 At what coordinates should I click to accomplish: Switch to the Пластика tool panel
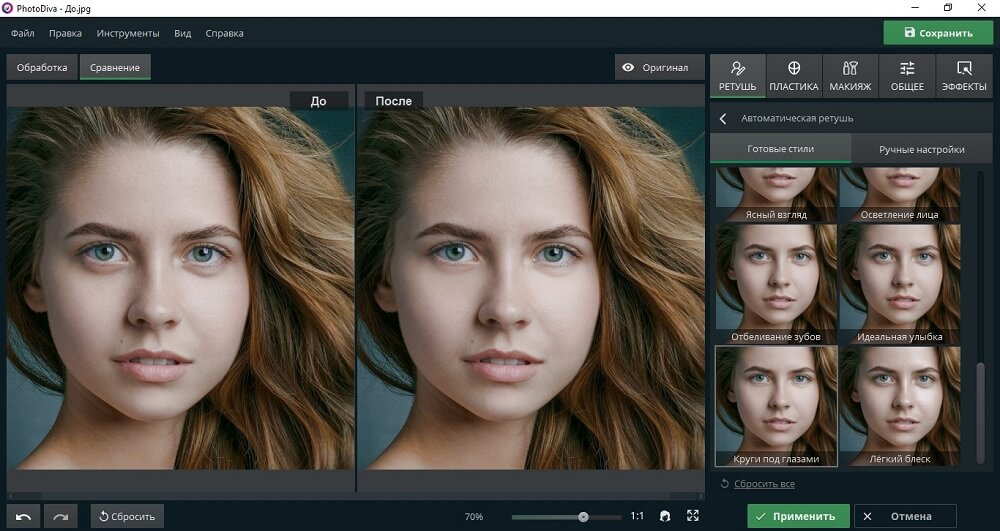coord(794,76)
